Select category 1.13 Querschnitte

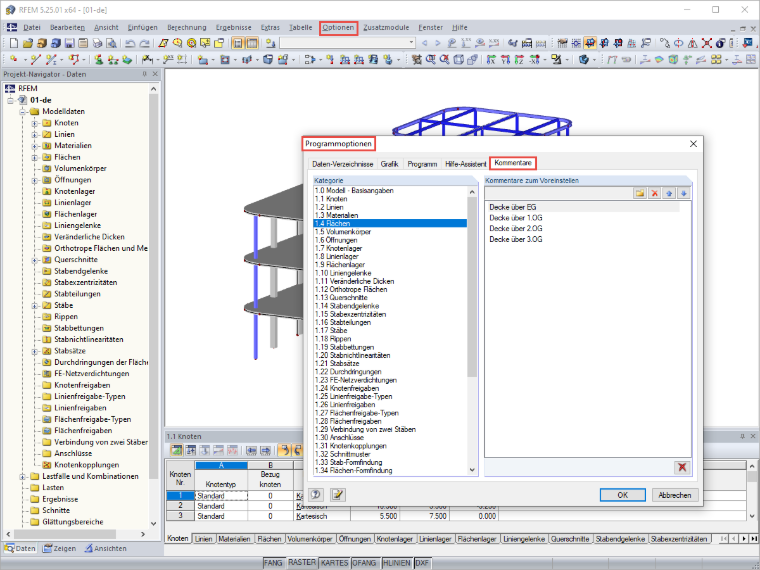(x=341, y=298)
